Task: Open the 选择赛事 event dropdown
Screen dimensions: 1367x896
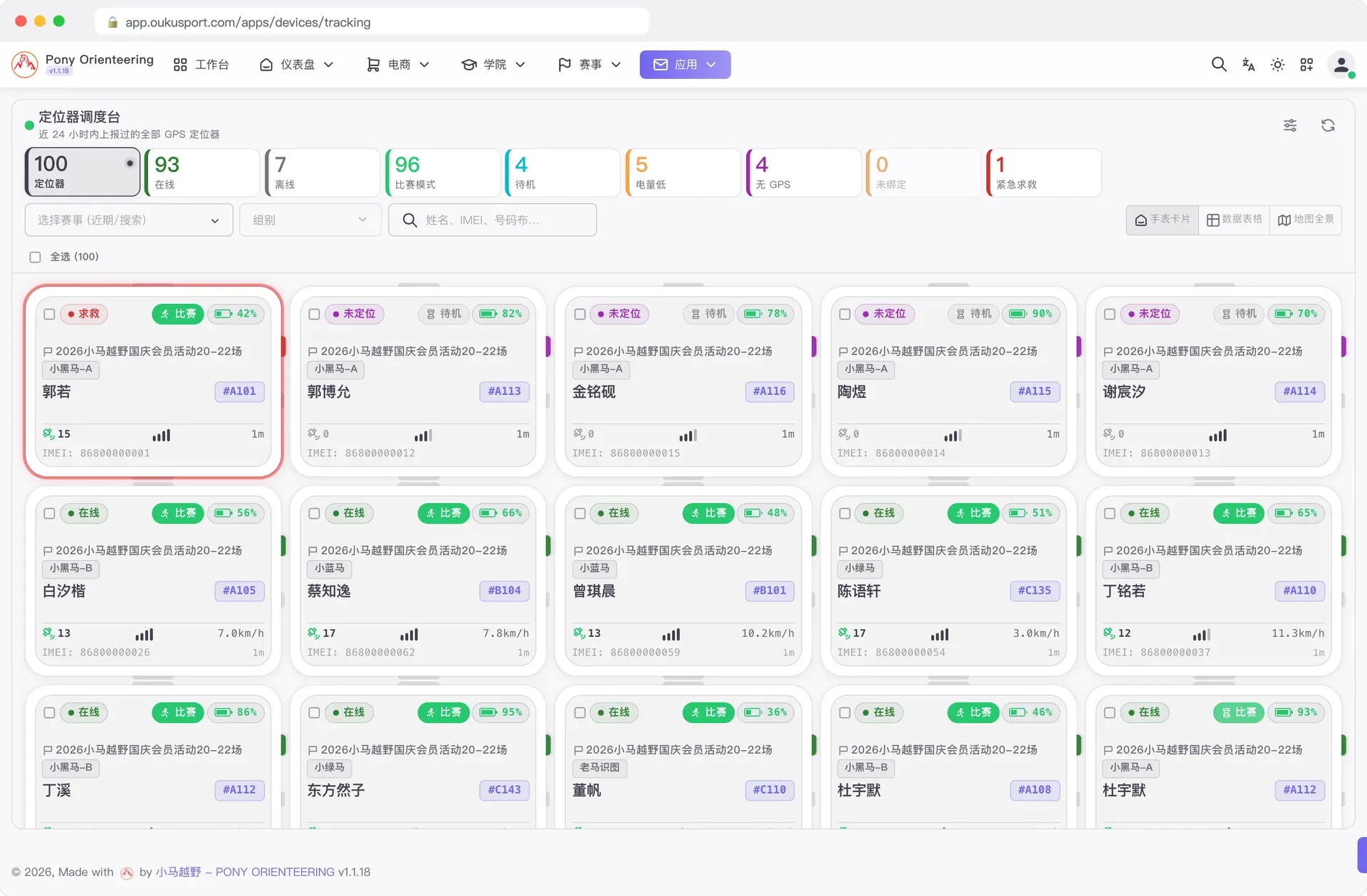Action: pos(129,220)
